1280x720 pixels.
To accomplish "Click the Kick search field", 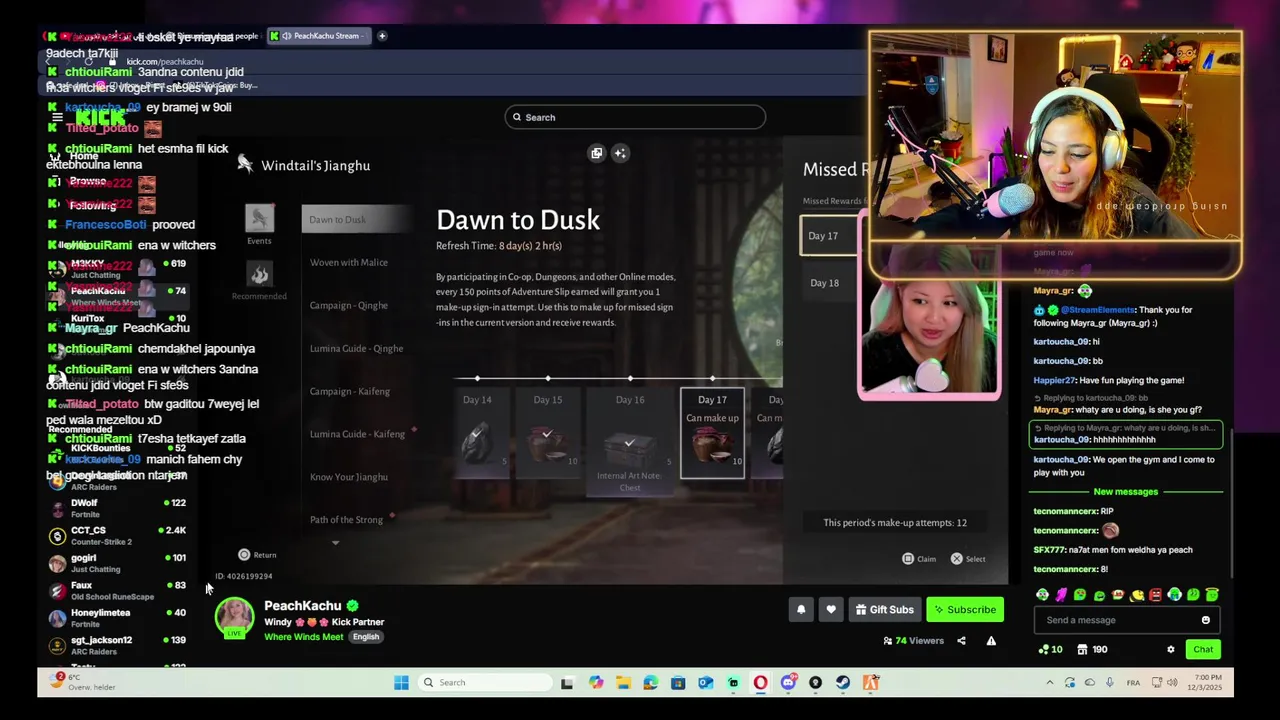I will 635,118.
